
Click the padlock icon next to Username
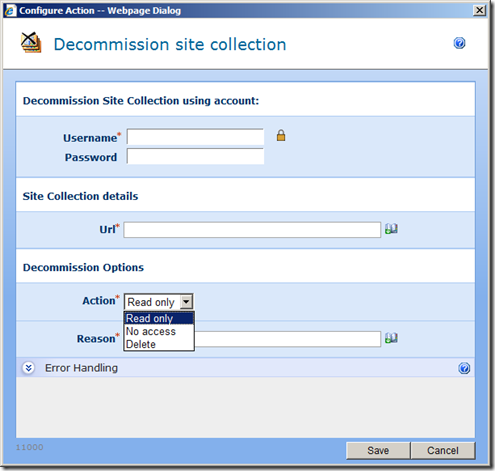(x=281, y=135)
